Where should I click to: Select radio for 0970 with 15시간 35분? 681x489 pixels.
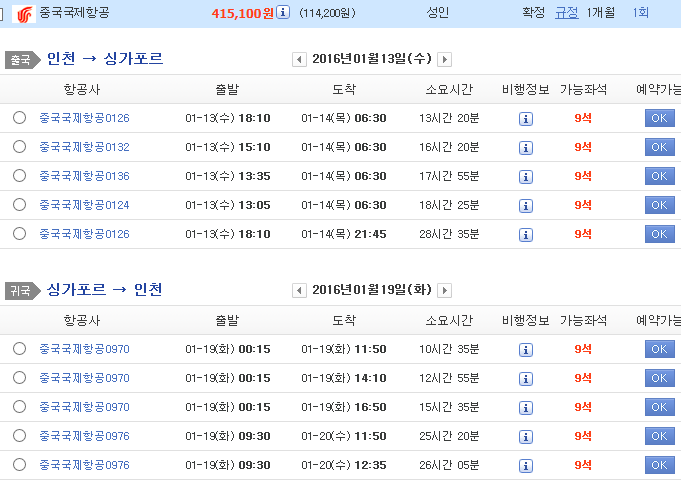[x=19, y=407]
